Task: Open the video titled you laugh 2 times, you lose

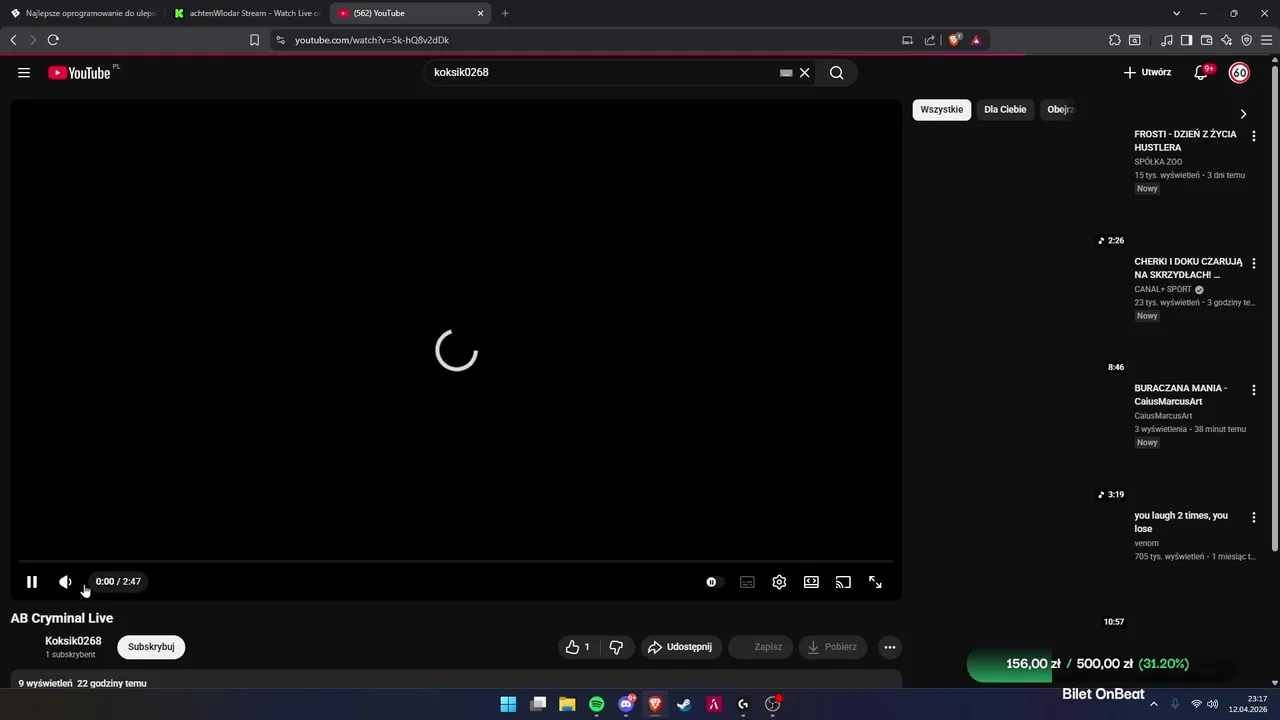Action: [x=1181, y=522]
